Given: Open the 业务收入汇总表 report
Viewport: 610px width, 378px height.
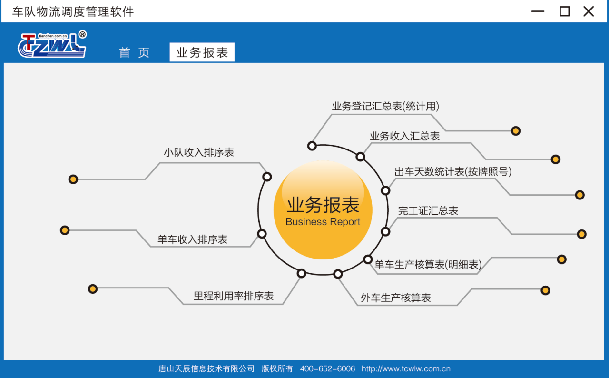Looking at the screenshot, I should pos(405,136).
